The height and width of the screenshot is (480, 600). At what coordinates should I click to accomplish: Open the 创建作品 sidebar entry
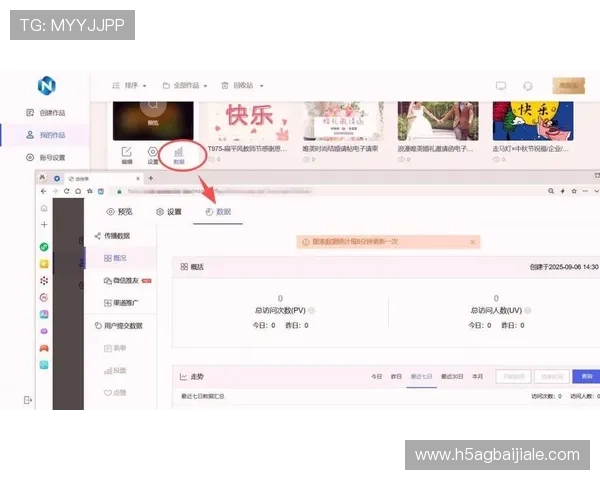46,113
